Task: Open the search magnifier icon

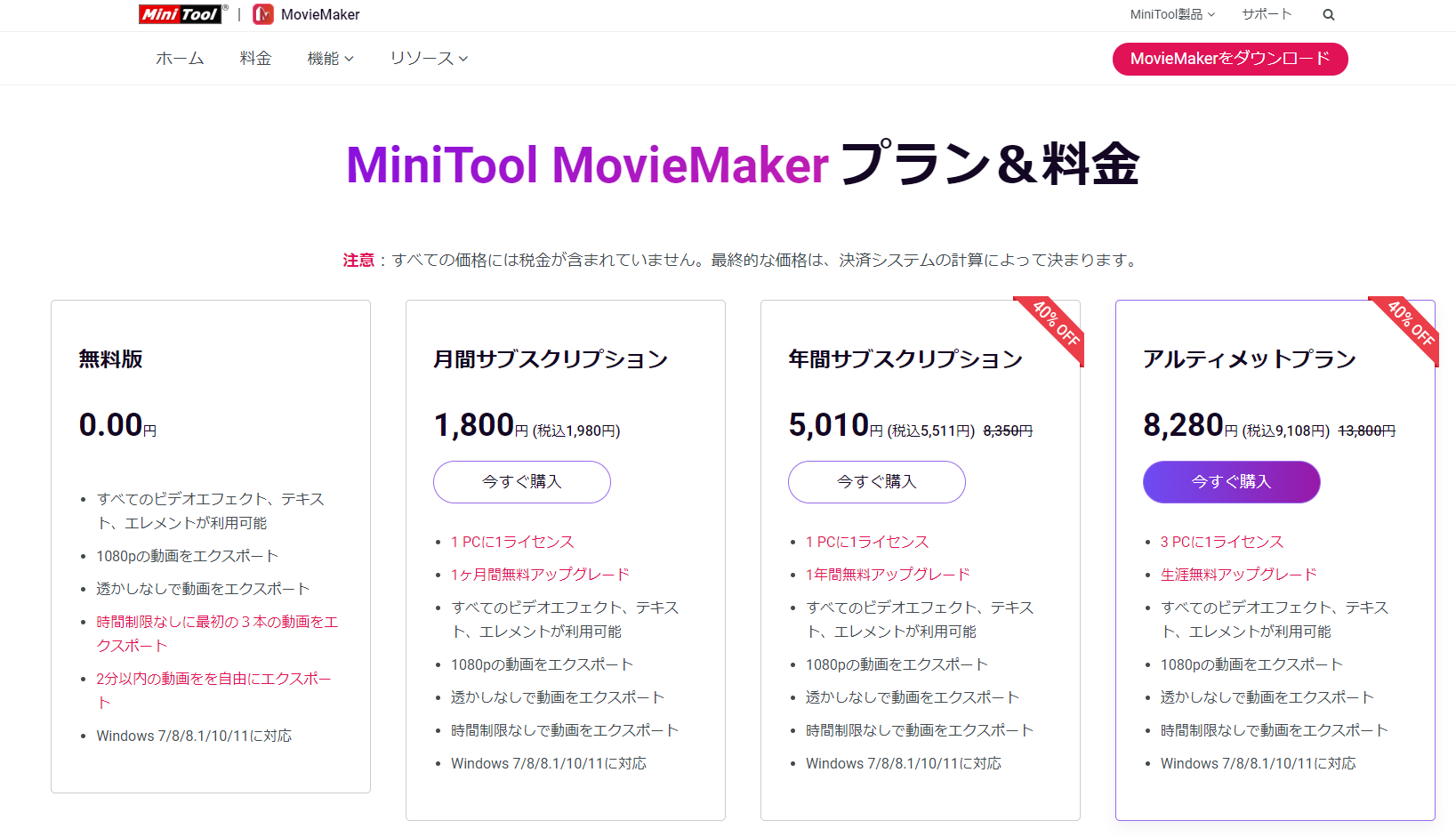Action: (x=1329, y=14)
